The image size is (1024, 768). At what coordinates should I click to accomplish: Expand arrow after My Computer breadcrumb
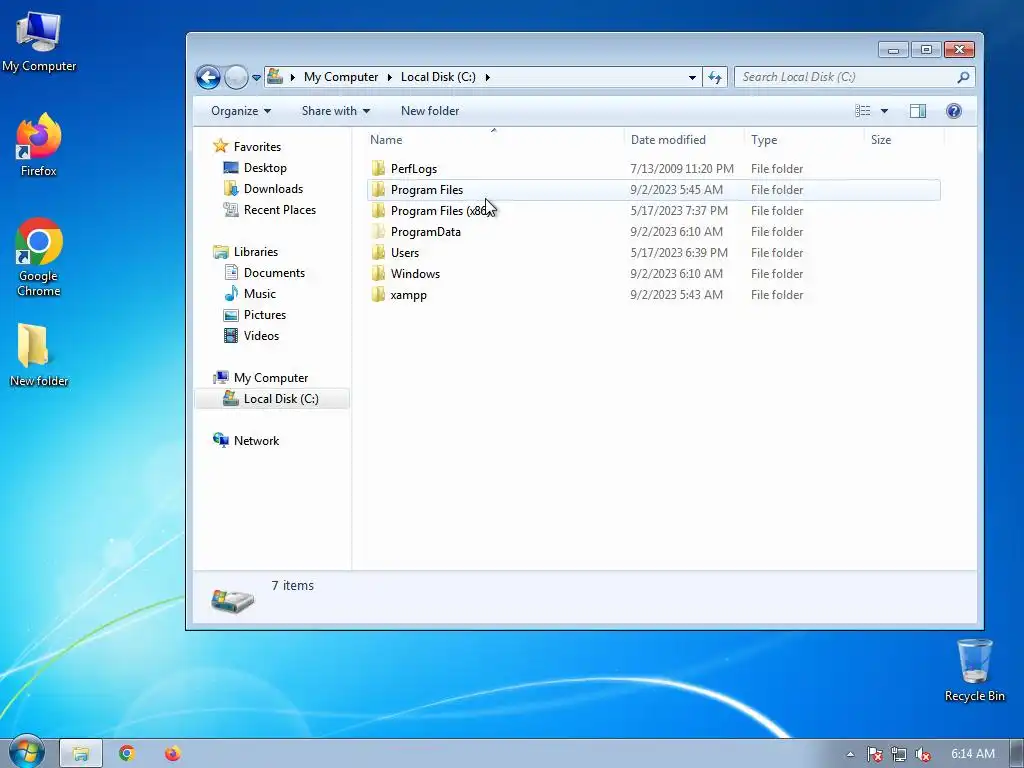pos(389,77)
